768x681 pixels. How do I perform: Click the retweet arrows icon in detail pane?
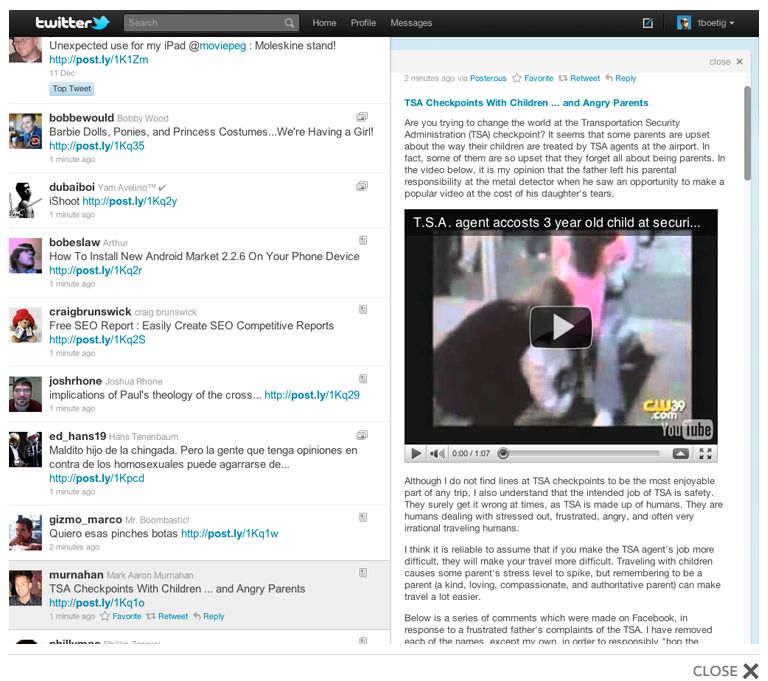click(563, 78)
